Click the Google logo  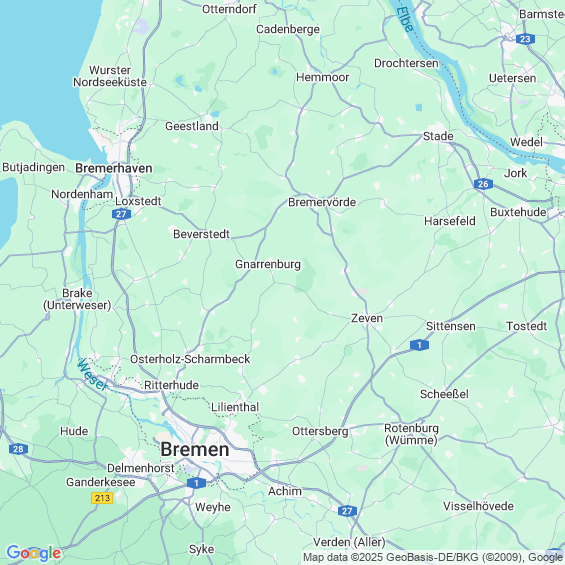pos(34,553)
